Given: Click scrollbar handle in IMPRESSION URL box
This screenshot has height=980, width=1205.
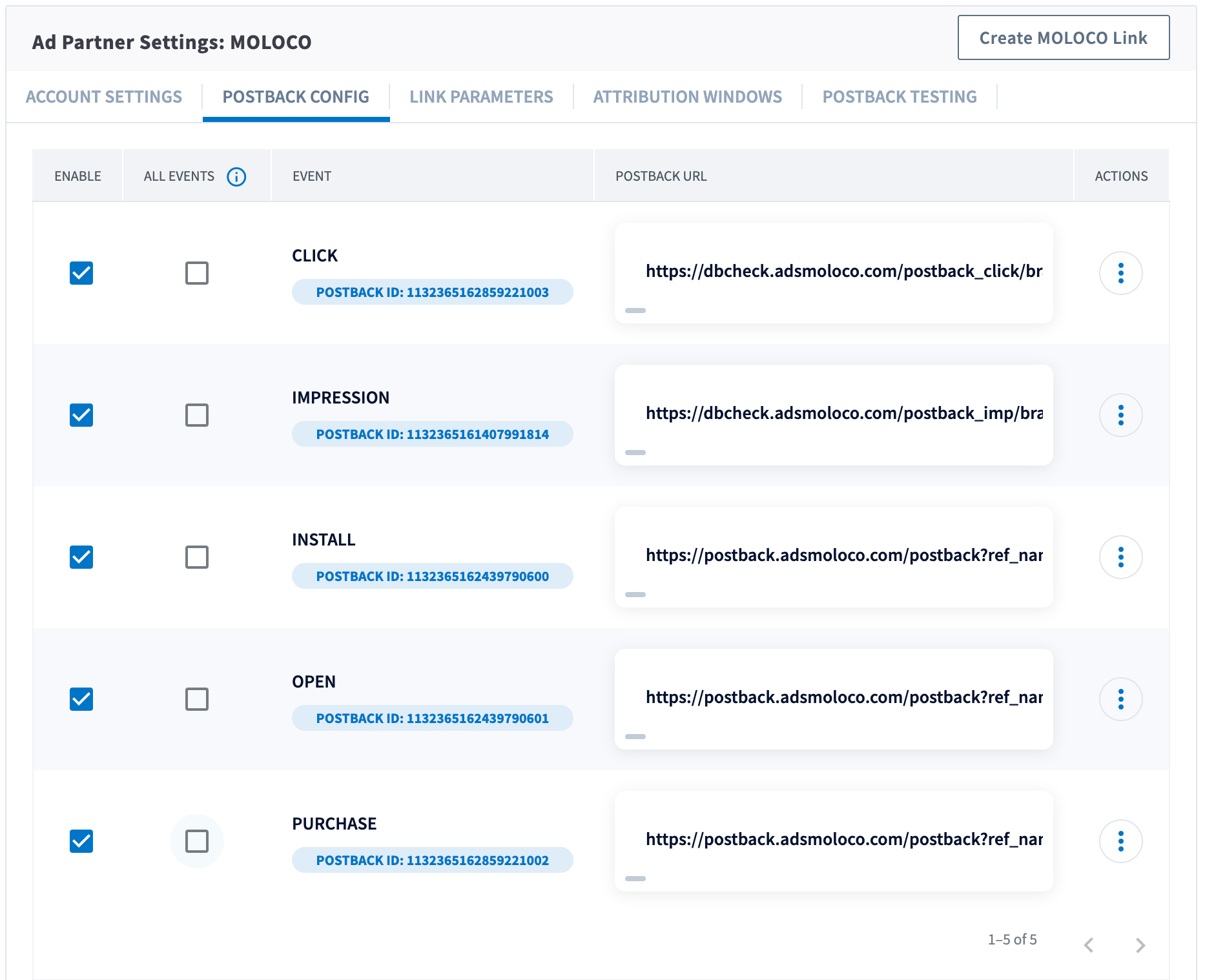Looking at the screenshot, I should pyautogui.click(x=635, y=453).
